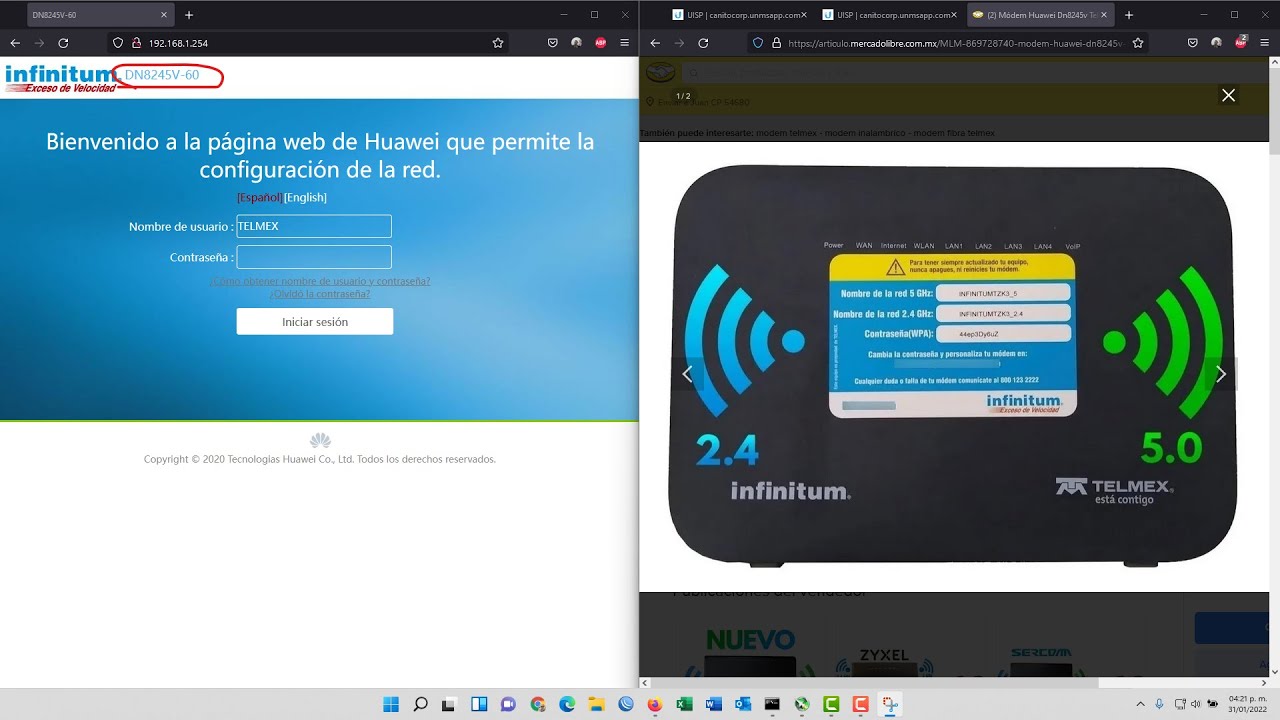Switch language to English
The image size is (1280, 720).
305,198
